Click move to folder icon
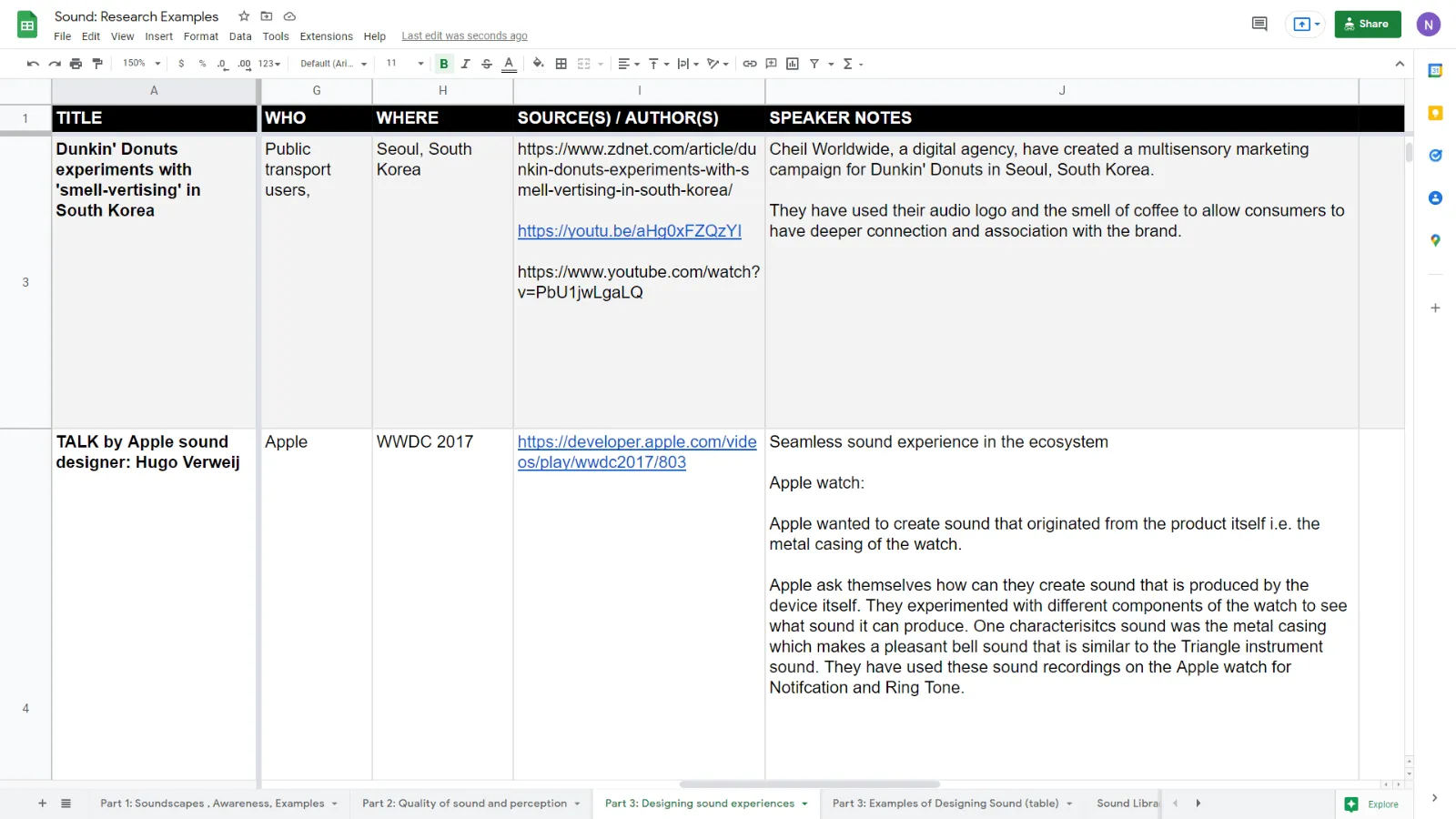The height and width of the screenshot is (819, 1456). click(267, 16)
